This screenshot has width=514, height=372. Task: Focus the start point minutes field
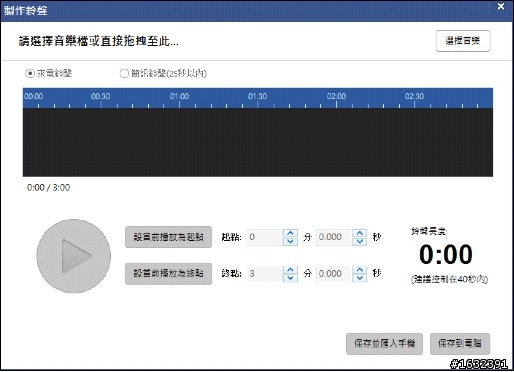pos(265,237)
